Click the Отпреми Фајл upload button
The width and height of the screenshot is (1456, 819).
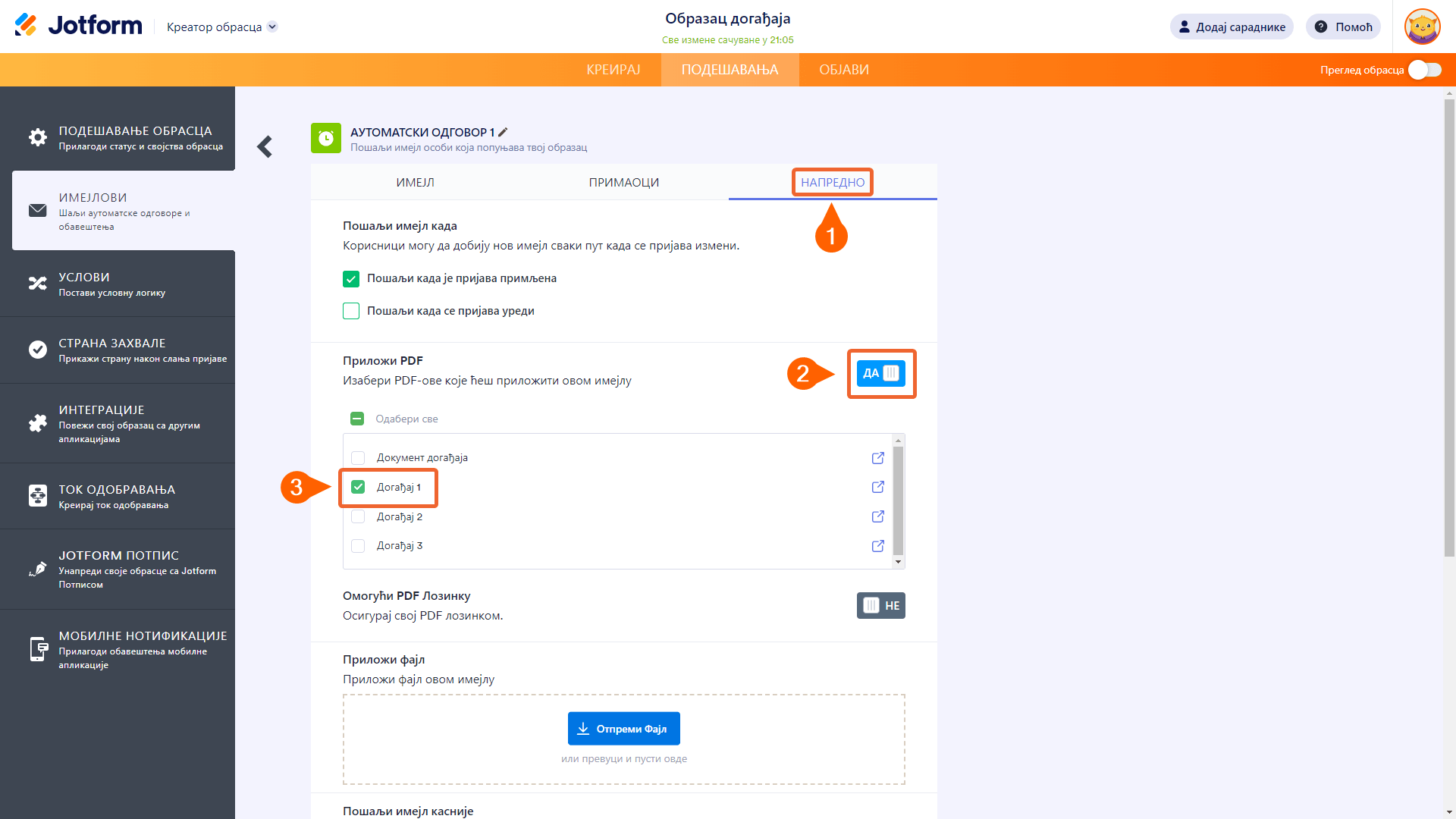(623, 729)
